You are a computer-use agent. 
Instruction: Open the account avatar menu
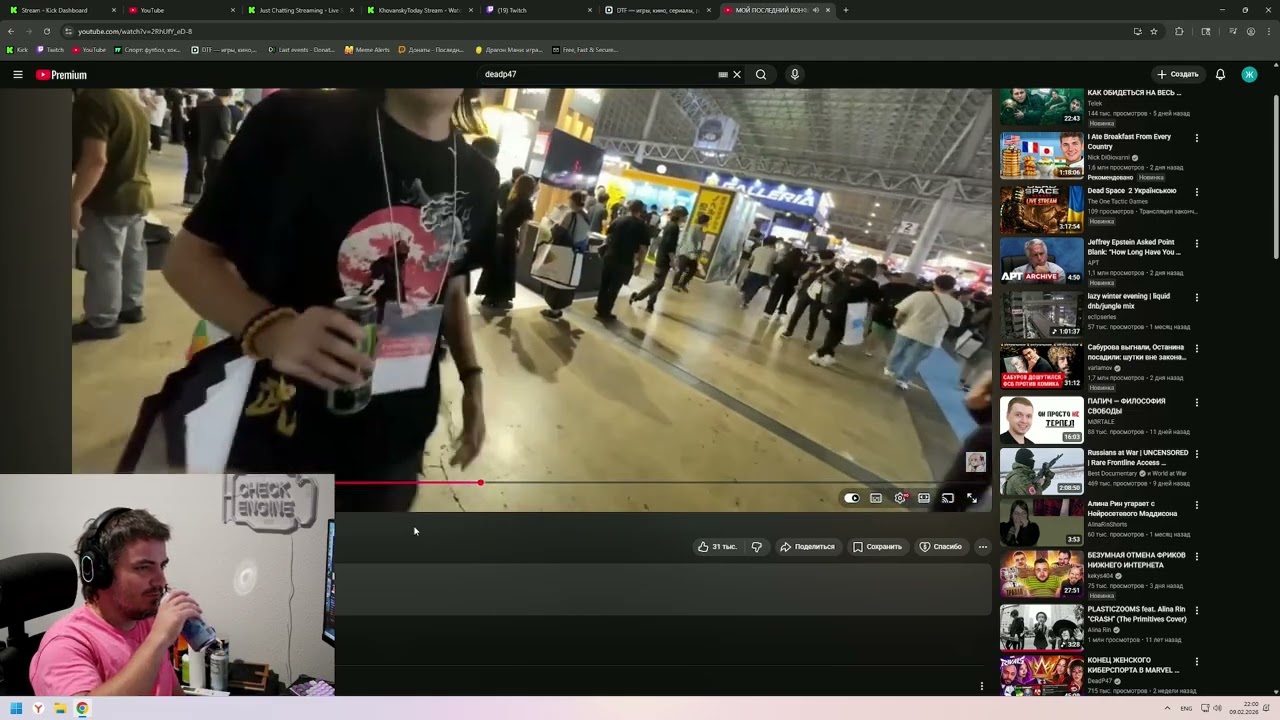[1249, 74]
